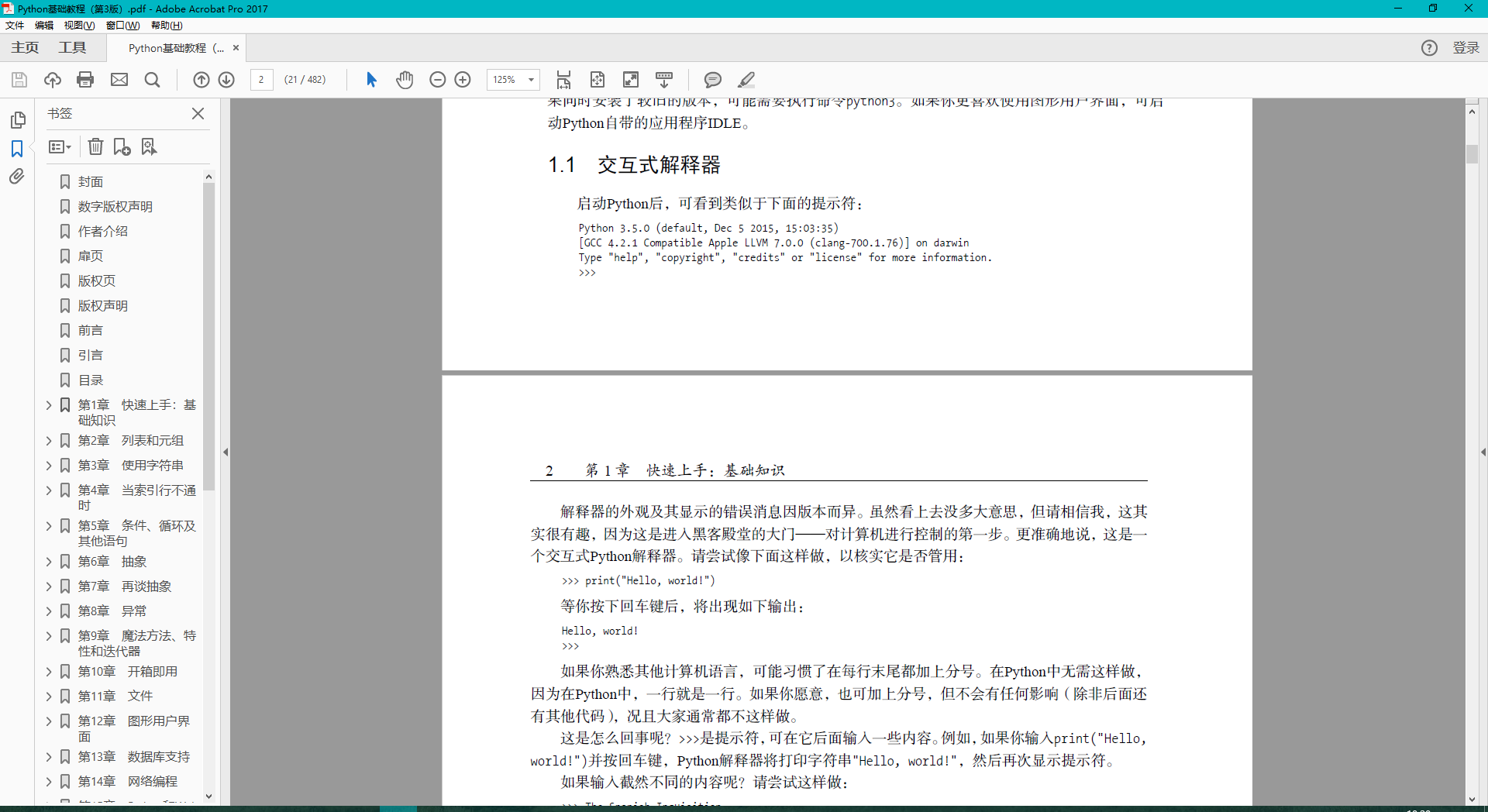Toggle the Bookmarks panel button

click(17, 148)
